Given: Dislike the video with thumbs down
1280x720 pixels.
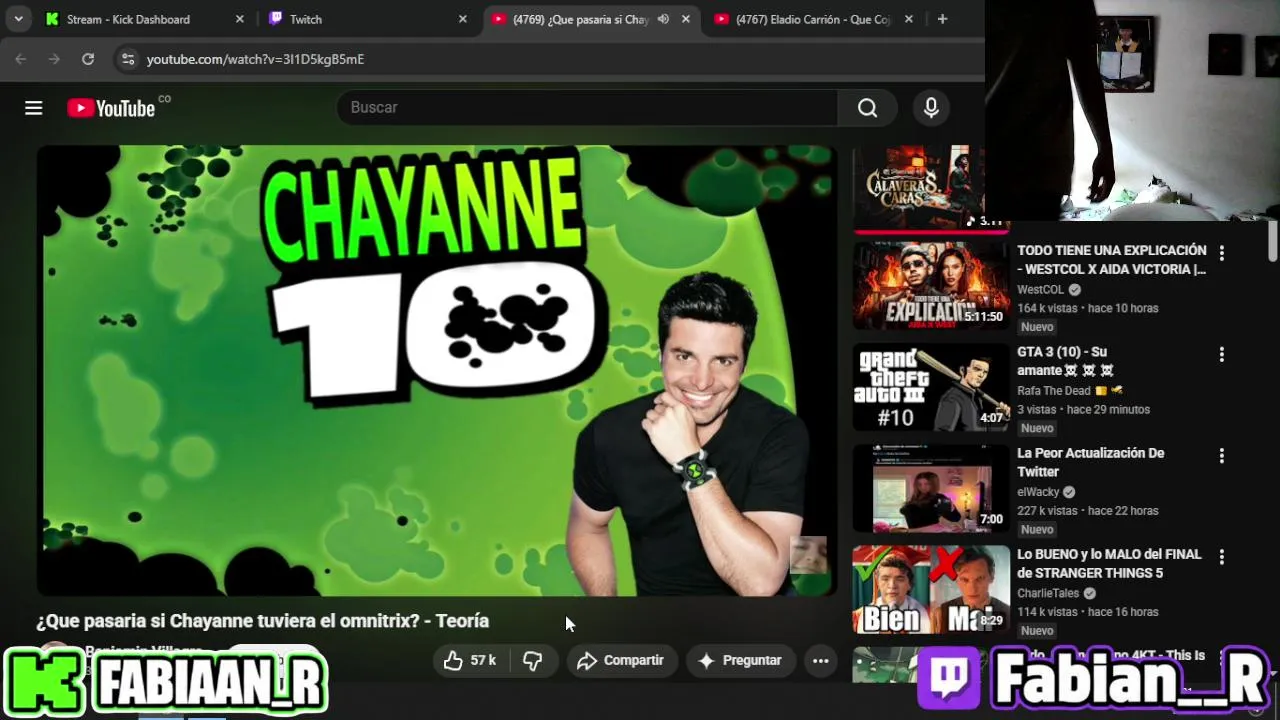Looking at the screenshot, I should pos(533,660).
